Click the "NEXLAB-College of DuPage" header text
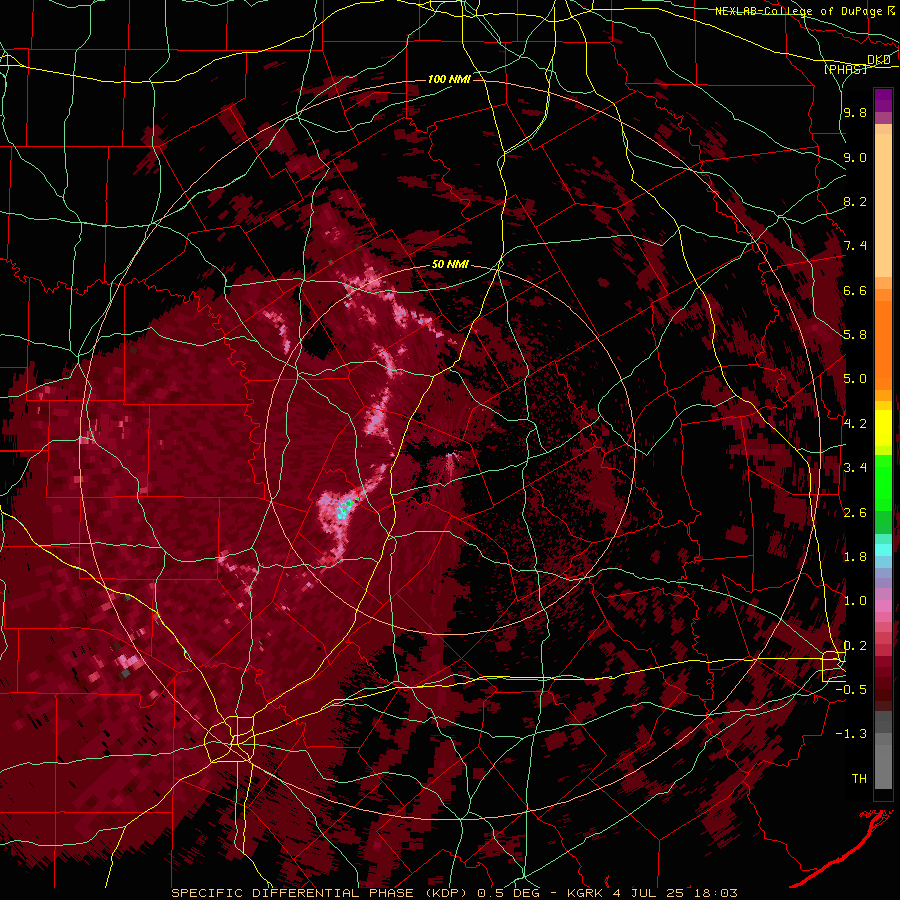The image size is (900, 900). 798,11
